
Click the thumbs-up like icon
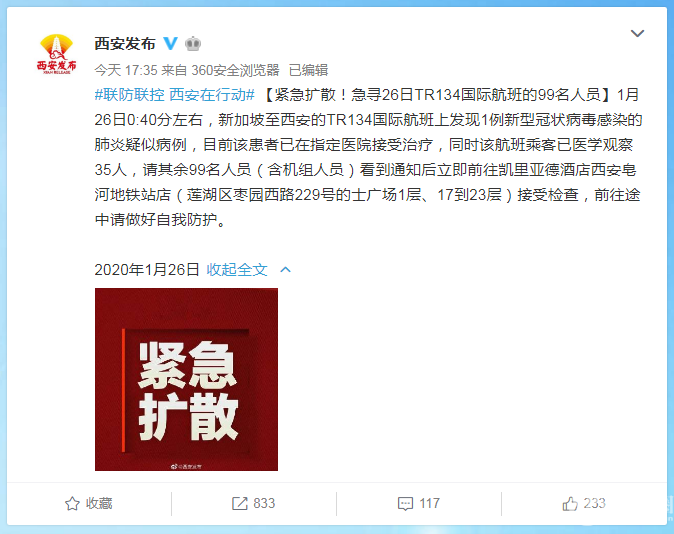tap(570, 503)
